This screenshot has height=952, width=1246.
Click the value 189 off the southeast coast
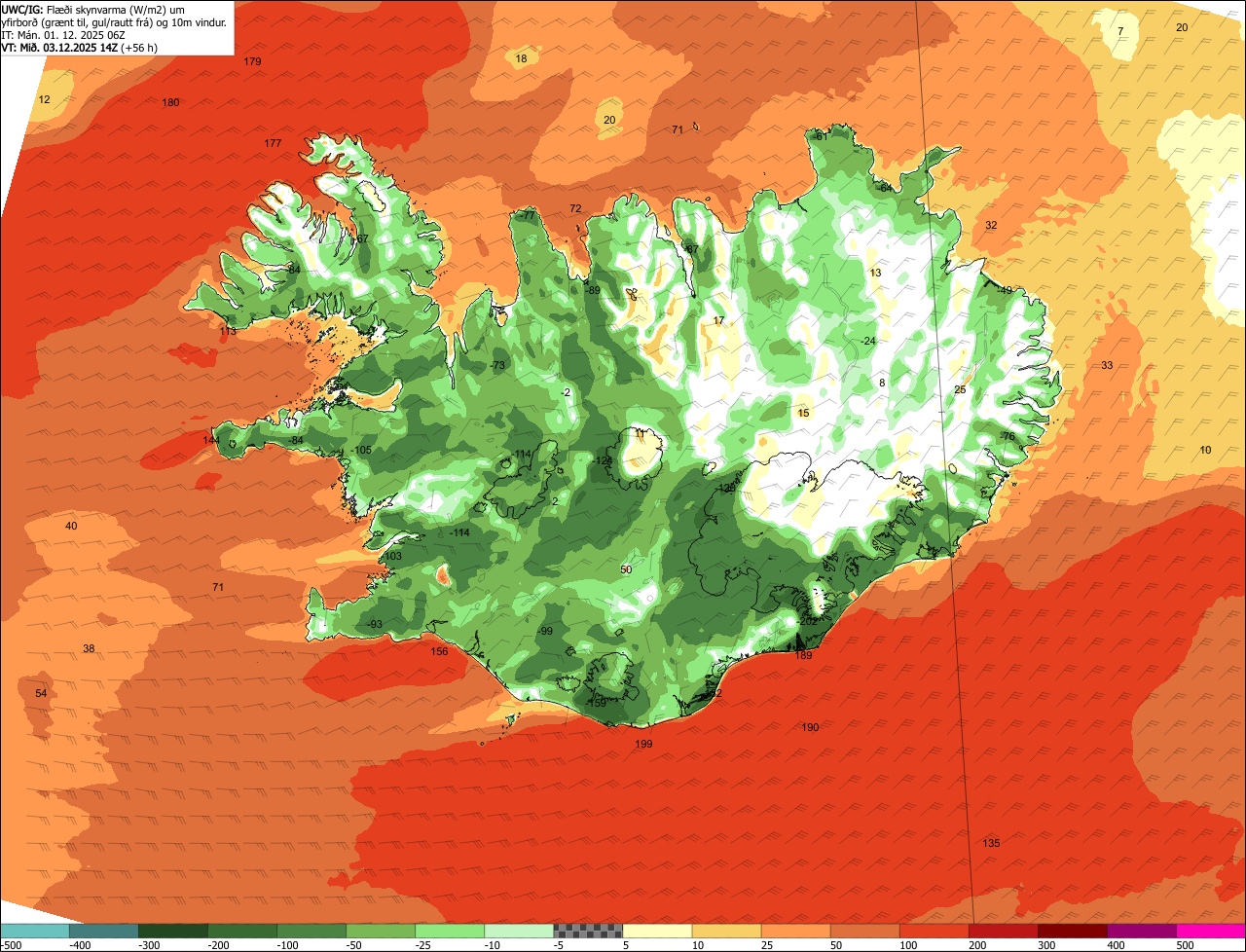click(803, 655)
